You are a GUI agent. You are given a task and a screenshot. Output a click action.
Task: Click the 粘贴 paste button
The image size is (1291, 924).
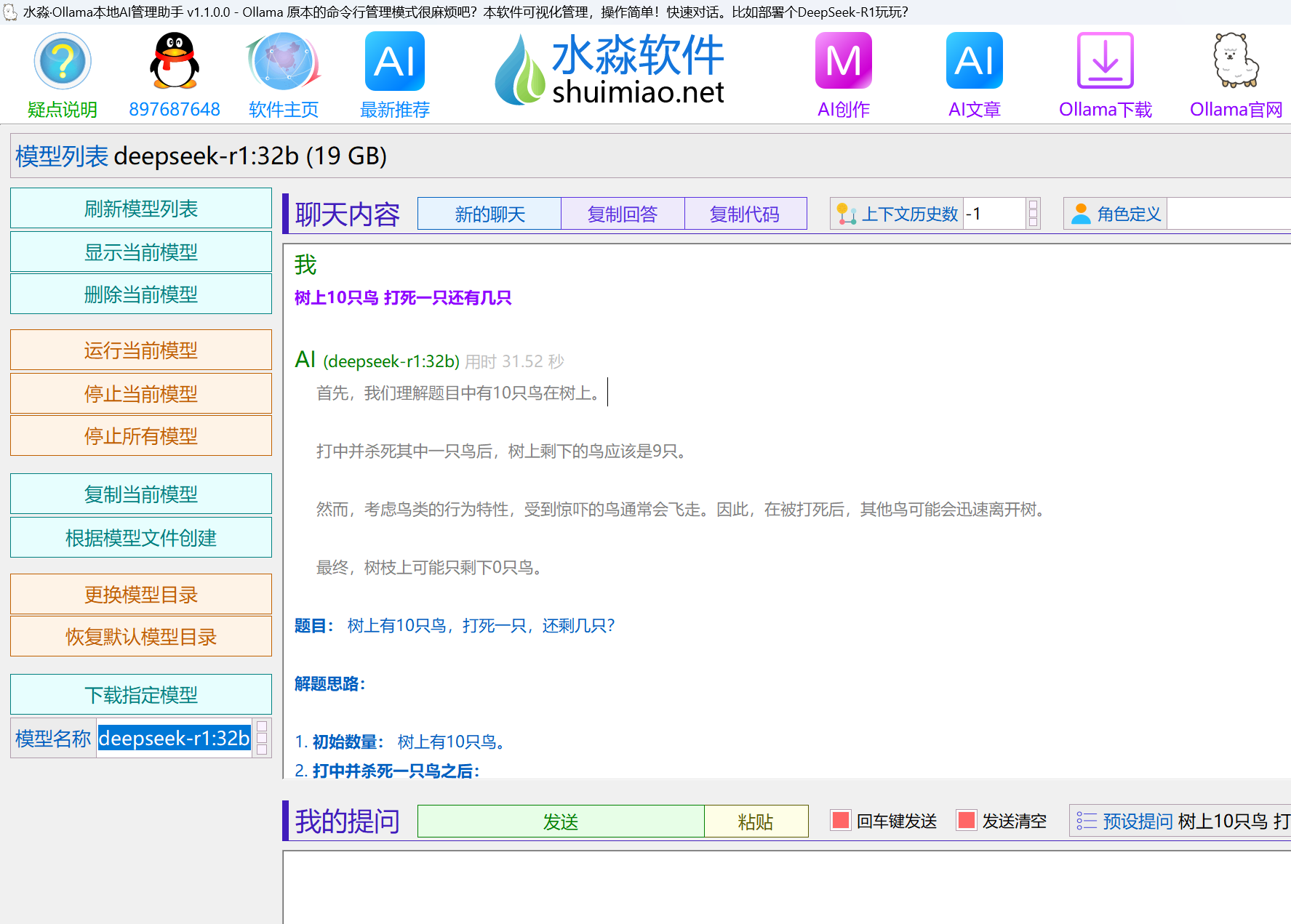click(x=756, y=821)
